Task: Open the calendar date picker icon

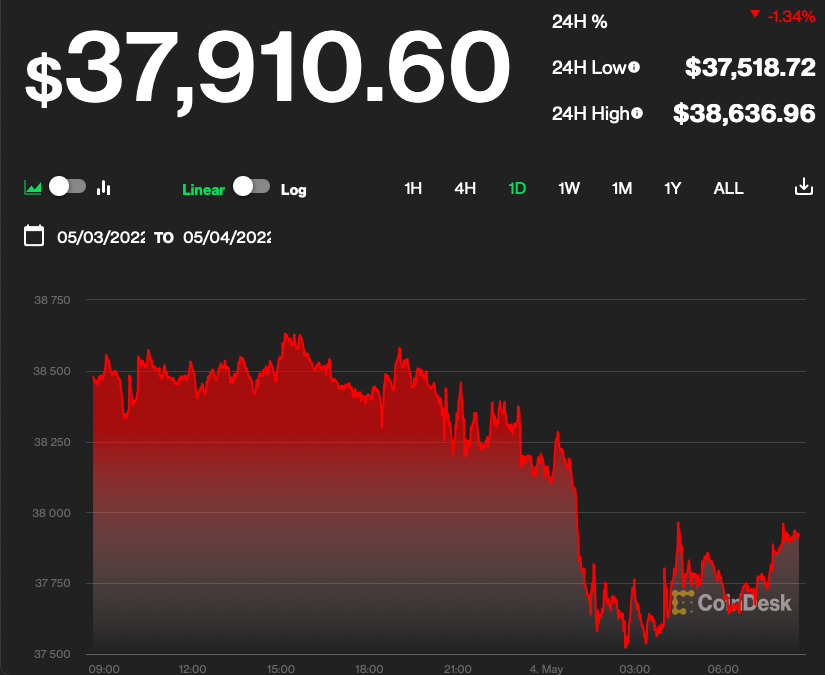Action: 34,236
